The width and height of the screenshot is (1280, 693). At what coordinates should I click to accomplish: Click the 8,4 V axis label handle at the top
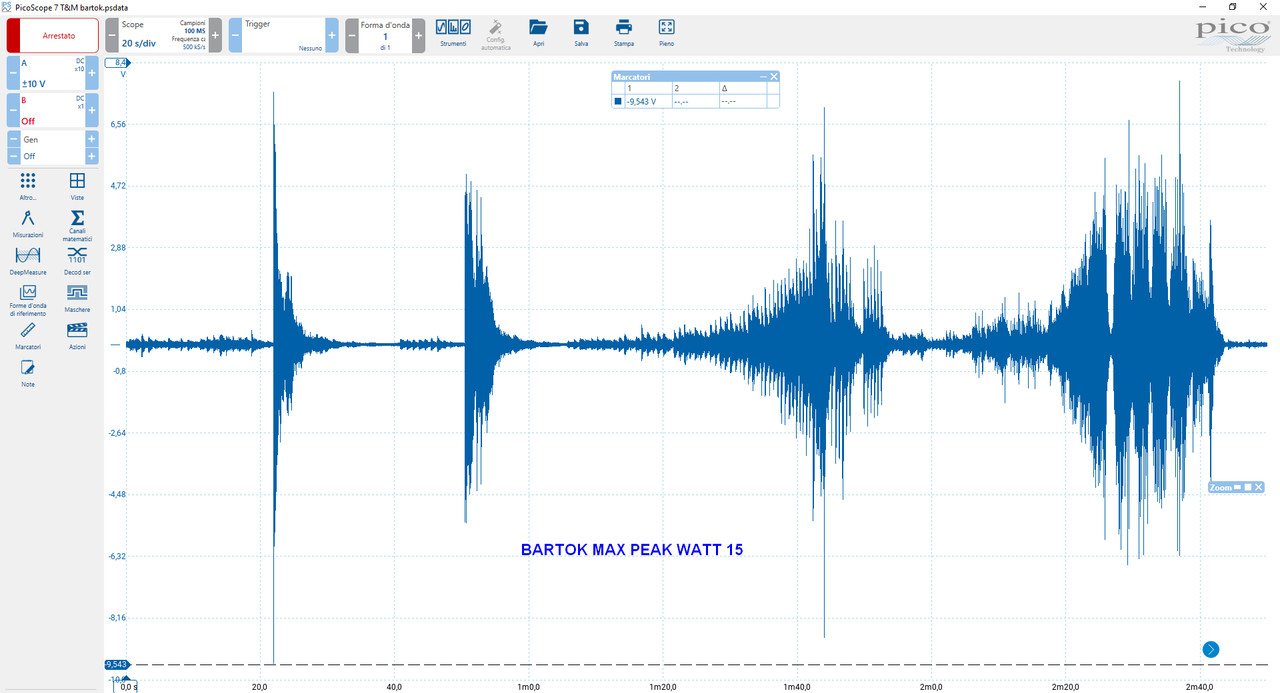coord(116,62)
